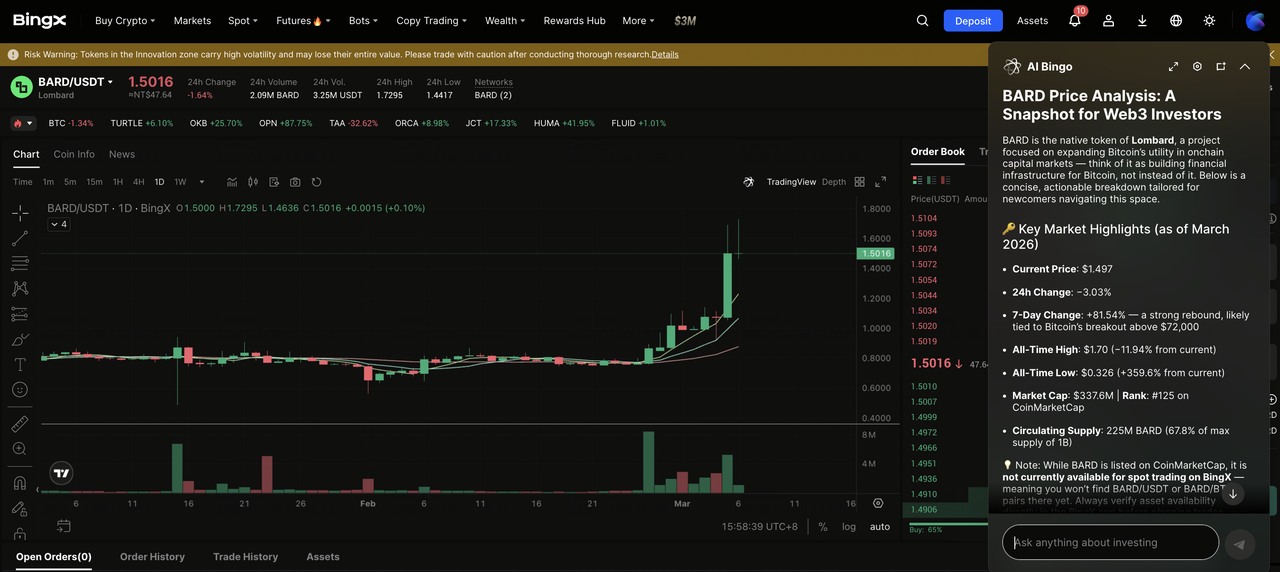Open search with the magnifier icon
Screen dimensions: 1280x572
(x=922, y=21)
